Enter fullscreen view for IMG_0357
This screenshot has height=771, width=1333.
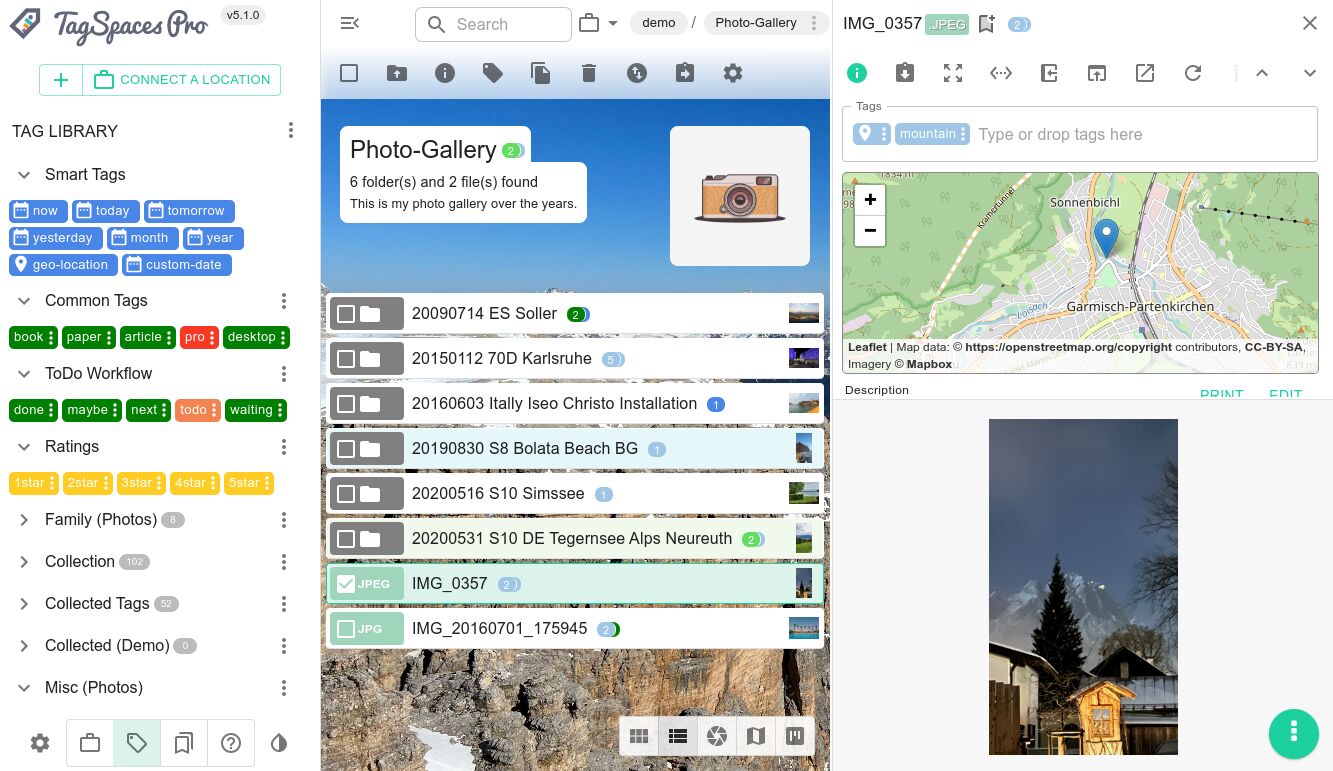point(953,73)
